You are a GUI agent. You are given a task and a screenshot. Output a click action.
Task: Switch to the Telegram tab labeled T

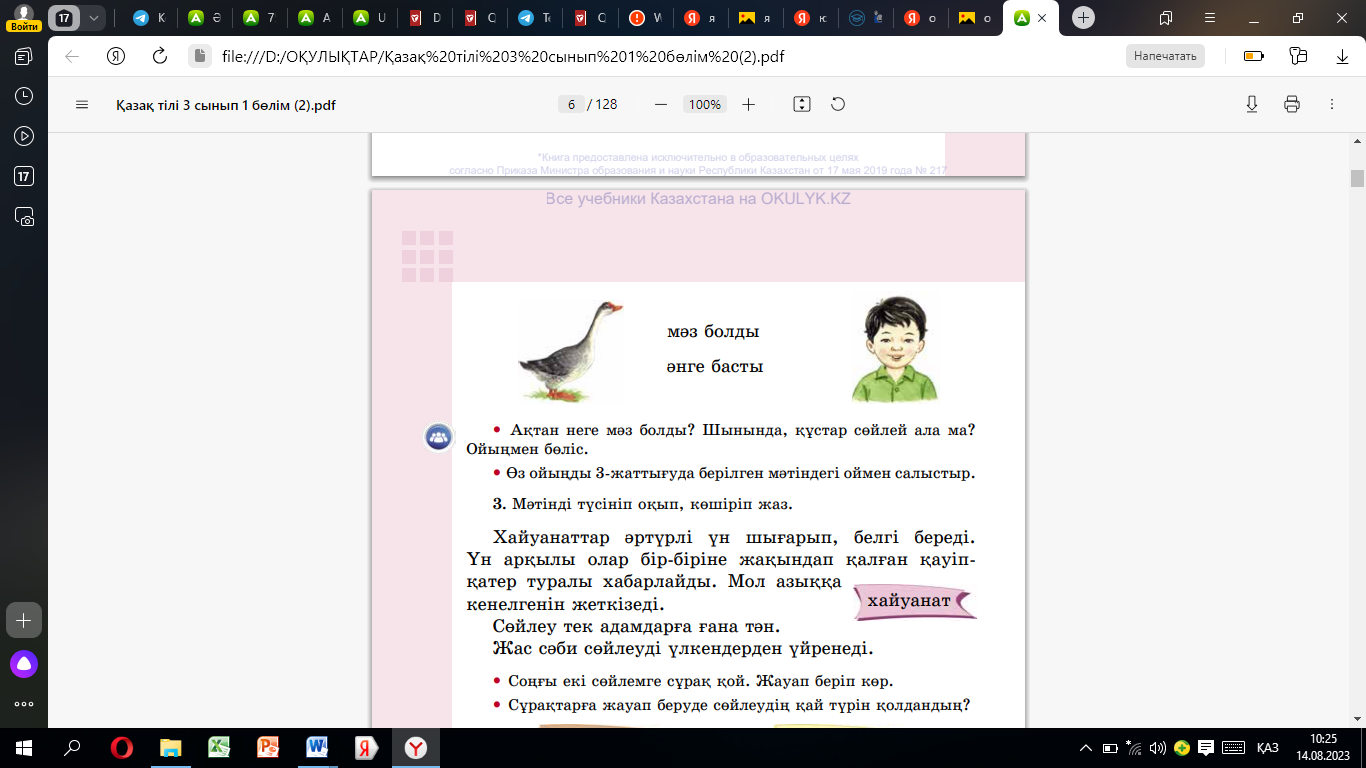[x=534, y=18]
